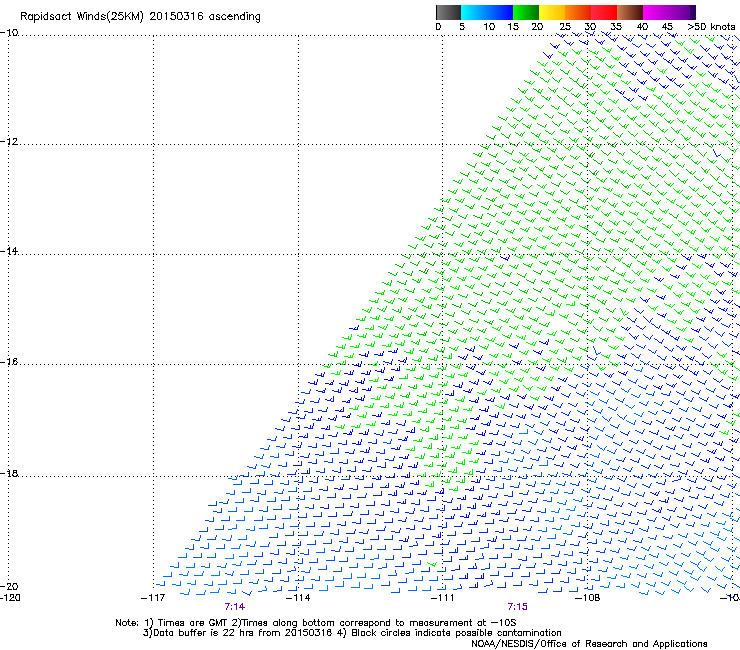Click the -12 latitude axis label

click(x=9, y=142)
